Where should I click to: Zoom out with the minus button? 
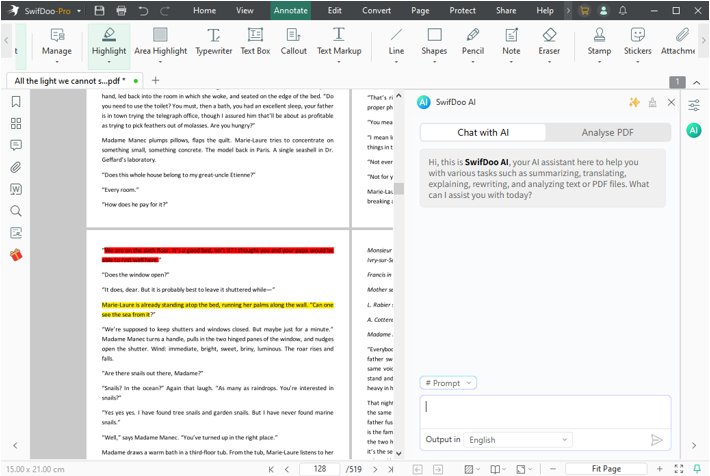click(552, 469)
